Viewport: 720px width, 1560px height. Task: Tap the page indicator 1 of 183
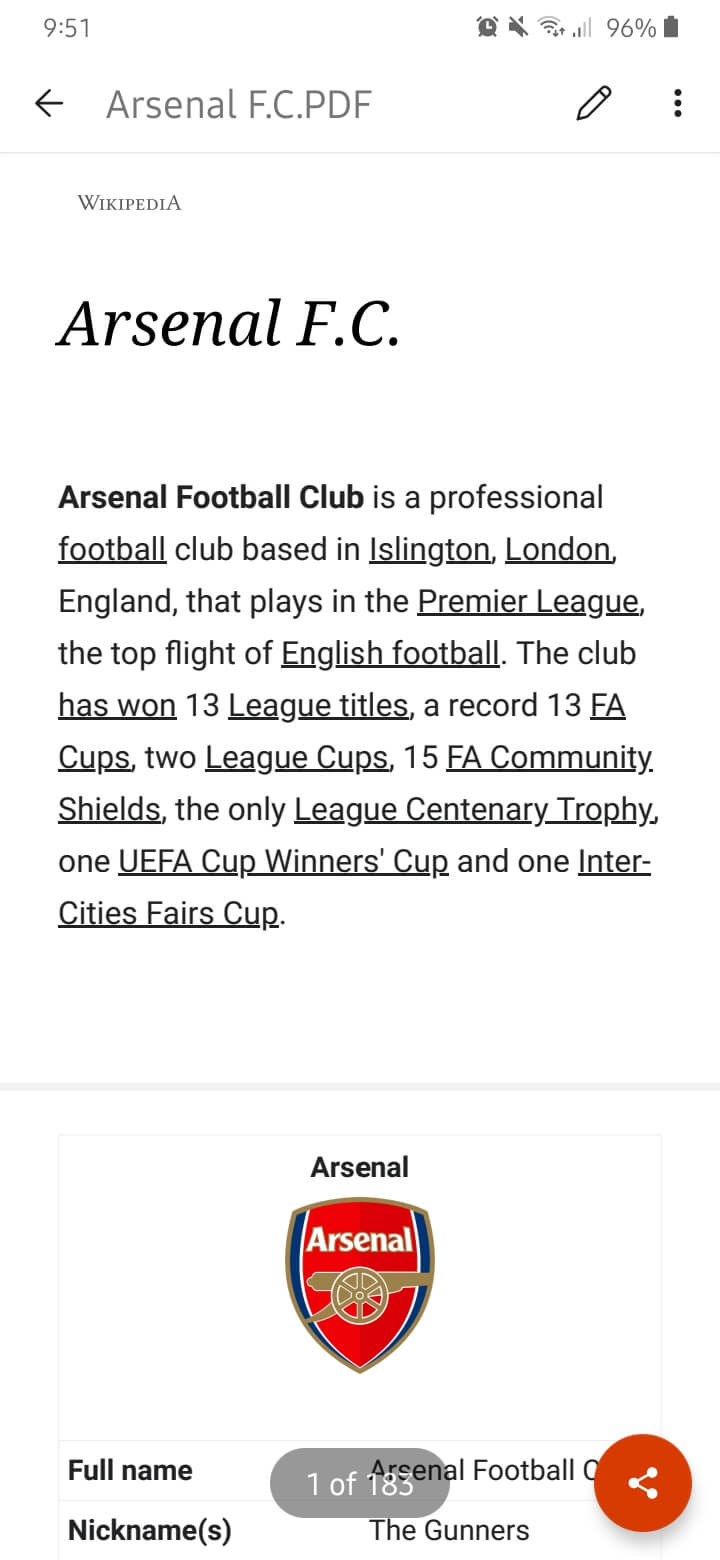(x=360, y=1484)
